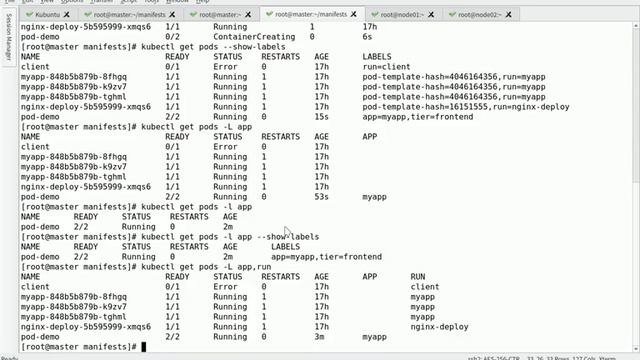The height and width of the screenshot is (360, 640).
Task: Click the pod-demo age value '3m'
Action: point(319,337)
